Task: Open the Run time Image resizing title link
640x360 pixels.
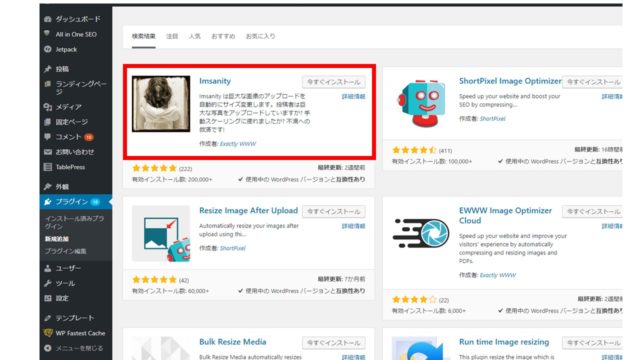Action: click(x=504, y=342)
